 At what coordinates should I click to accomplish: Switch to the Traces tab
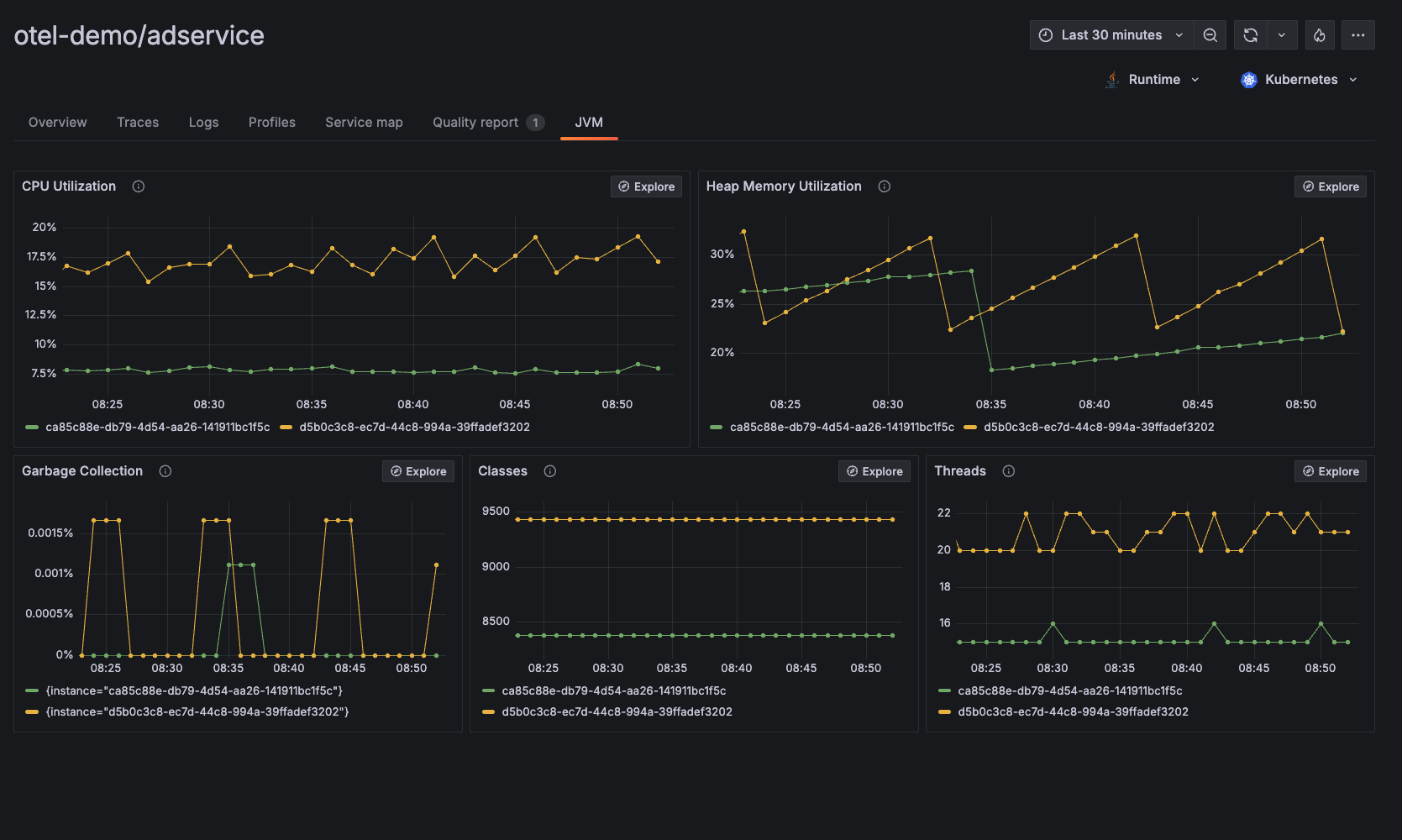tap(138, 123)
